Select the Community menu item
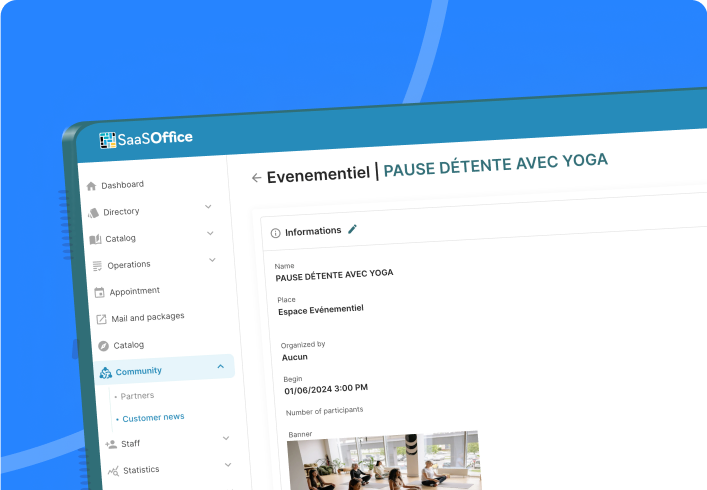 pos(138,371)
